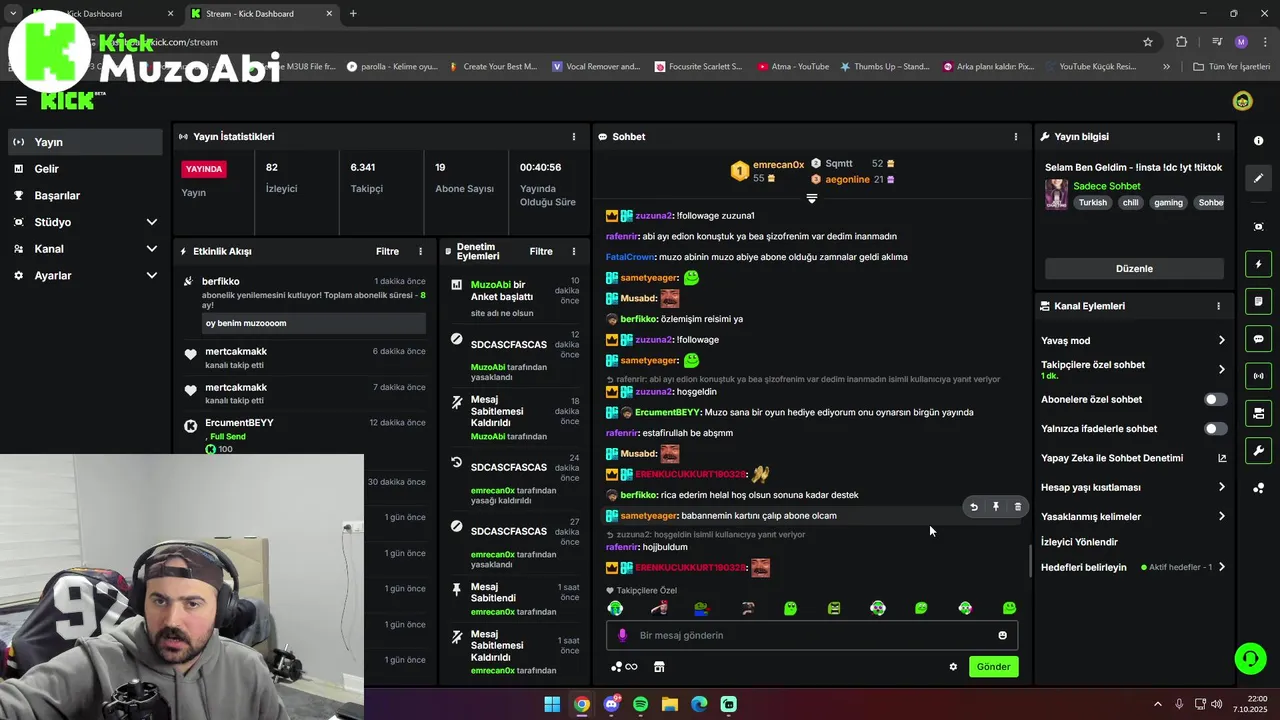Collapse the chat leaderboard with arrow

pos(812,198)
